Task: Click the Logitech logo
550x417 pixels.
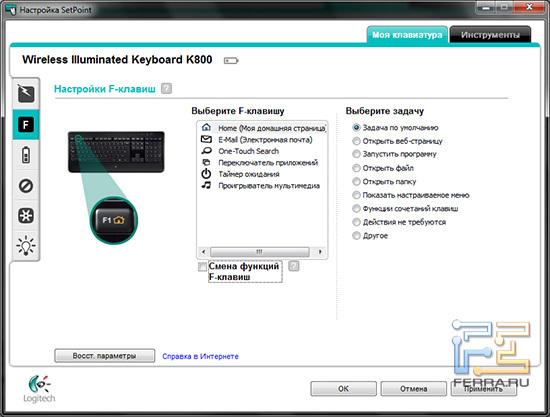Action: point(39,389)
